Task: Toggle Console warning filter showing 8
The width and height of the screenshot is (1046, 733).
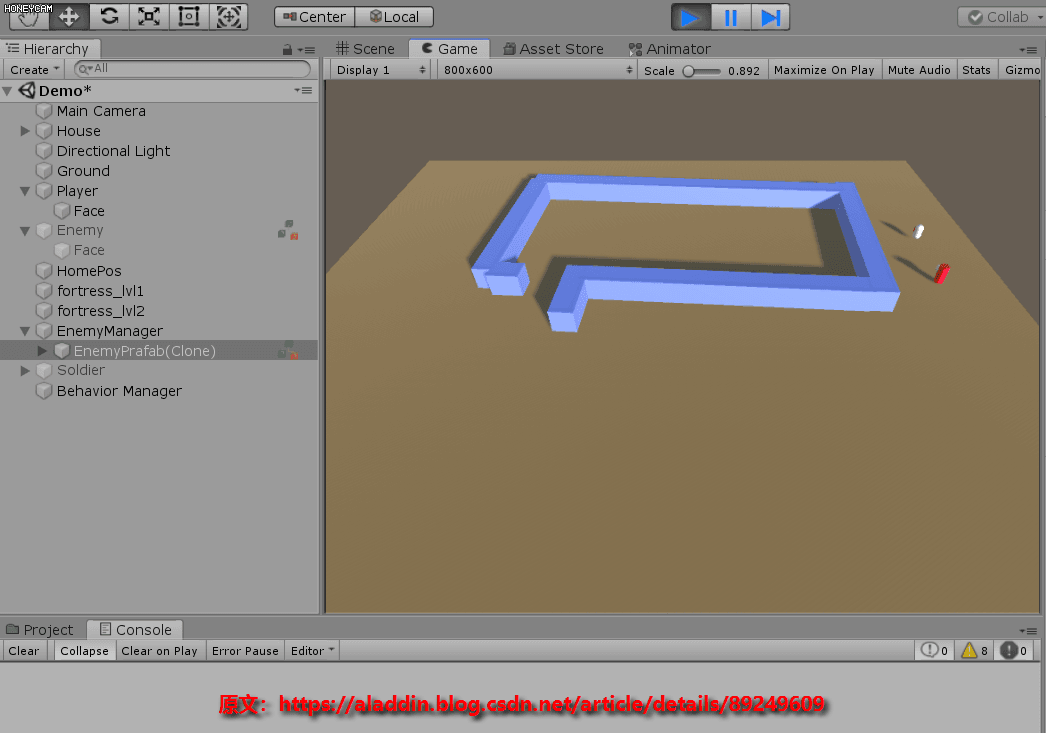Action: [974, 650]
